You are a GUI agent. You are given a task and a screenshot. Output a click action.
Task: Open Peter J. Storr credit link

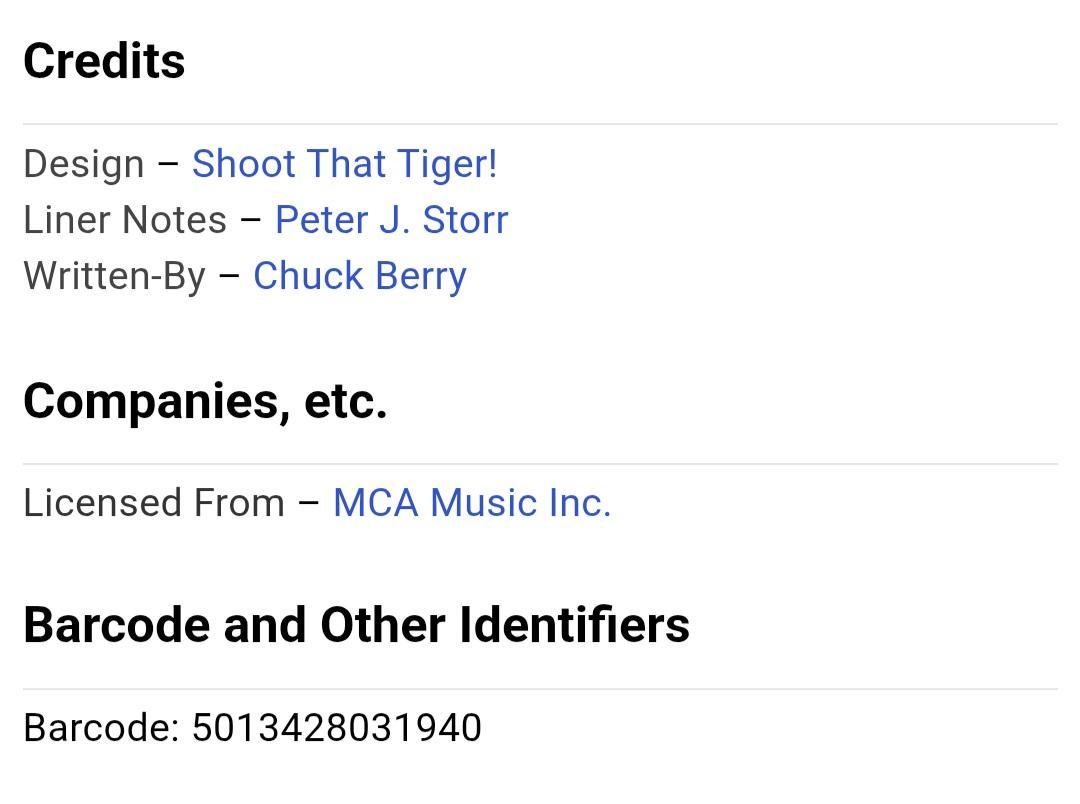pos(391,220)
